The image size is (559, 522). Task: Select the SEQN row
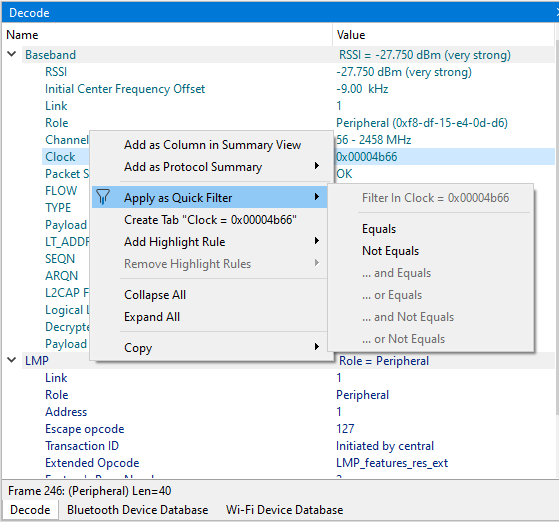pyautogui.click(x=60, y=259)
